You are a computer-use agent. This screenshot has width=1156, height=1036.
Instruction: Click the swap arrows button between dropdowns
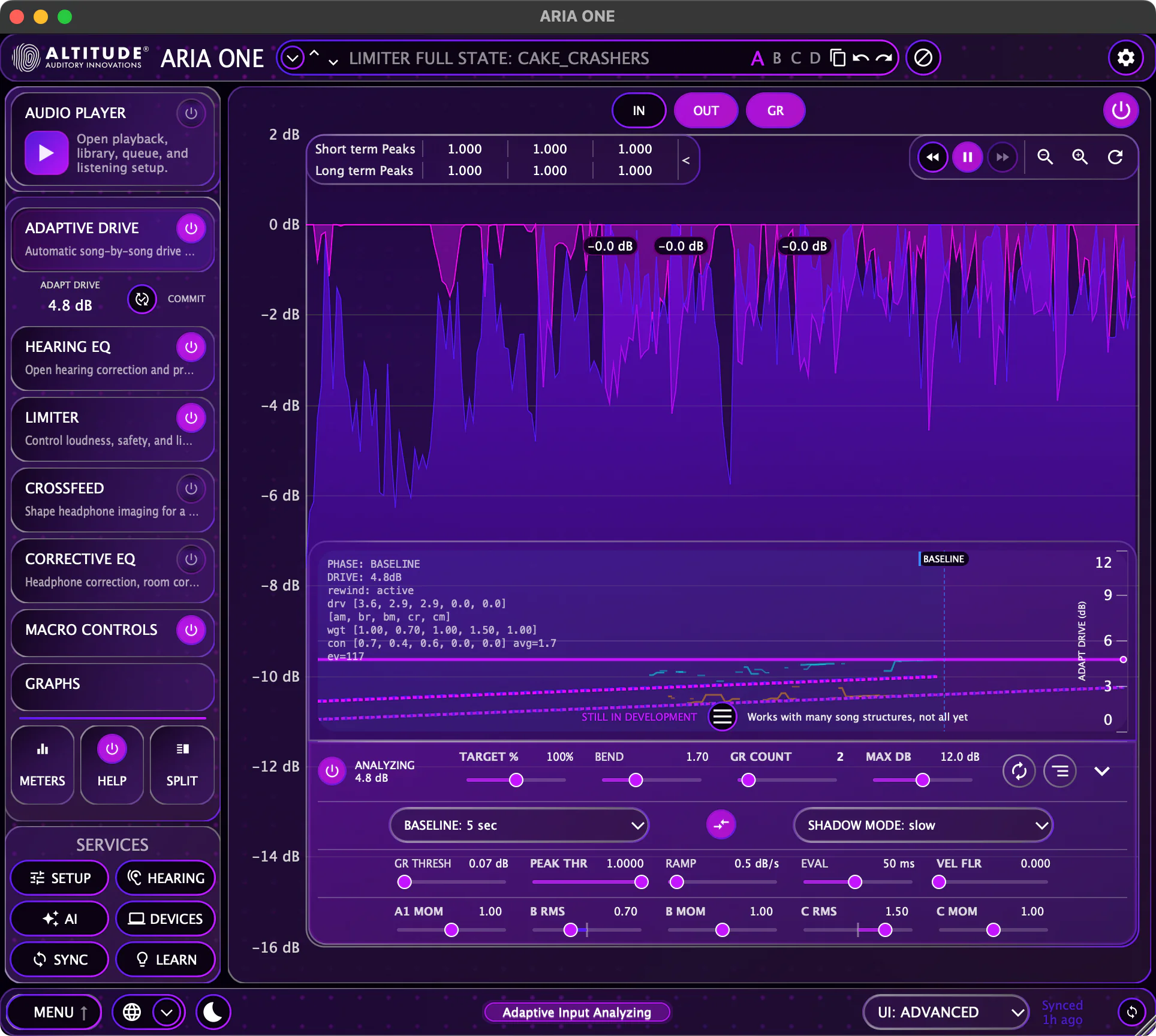pos(721,825)
